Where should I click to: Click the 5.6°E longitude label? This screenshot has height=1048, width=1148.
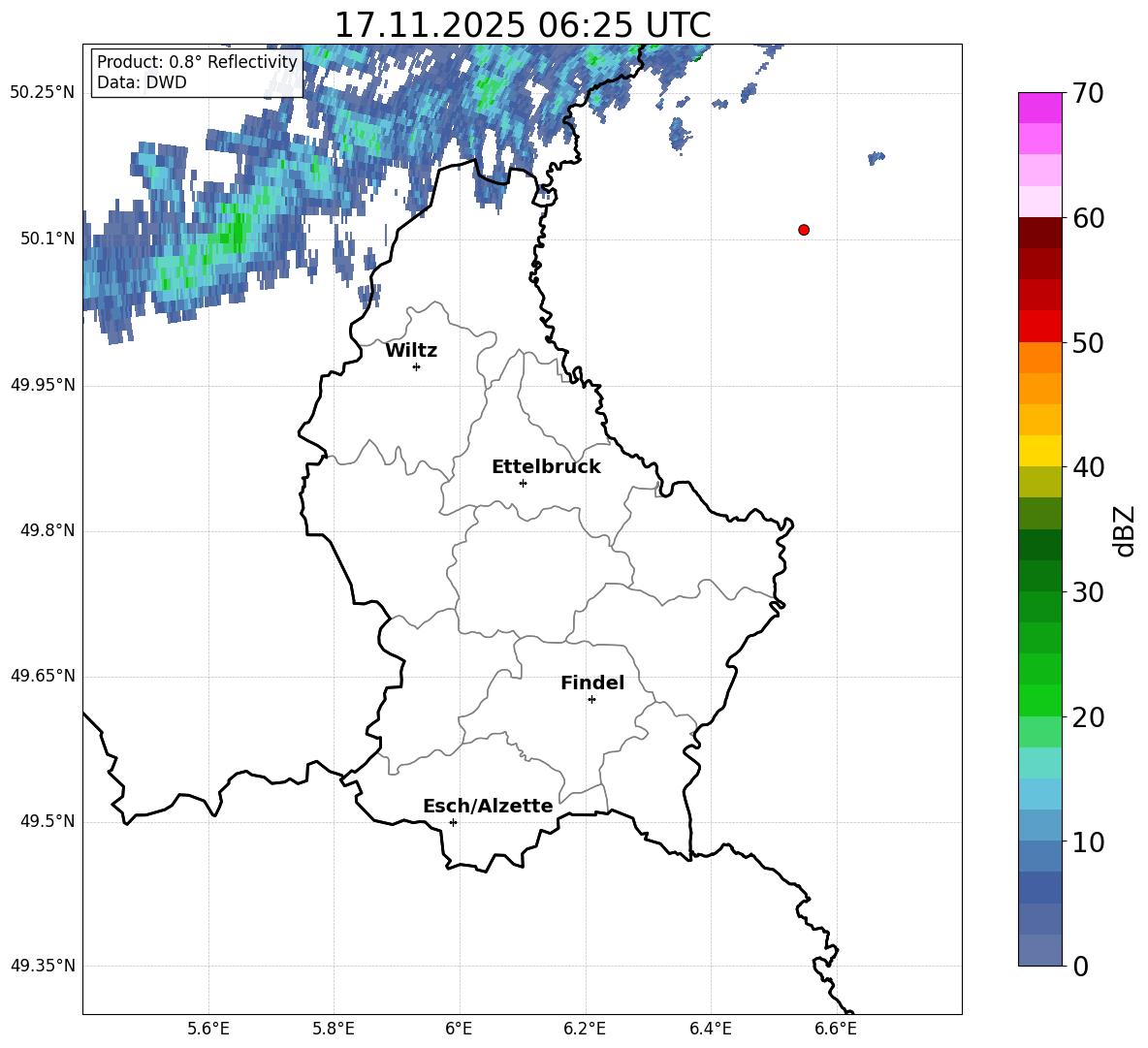coord(208,1029)
